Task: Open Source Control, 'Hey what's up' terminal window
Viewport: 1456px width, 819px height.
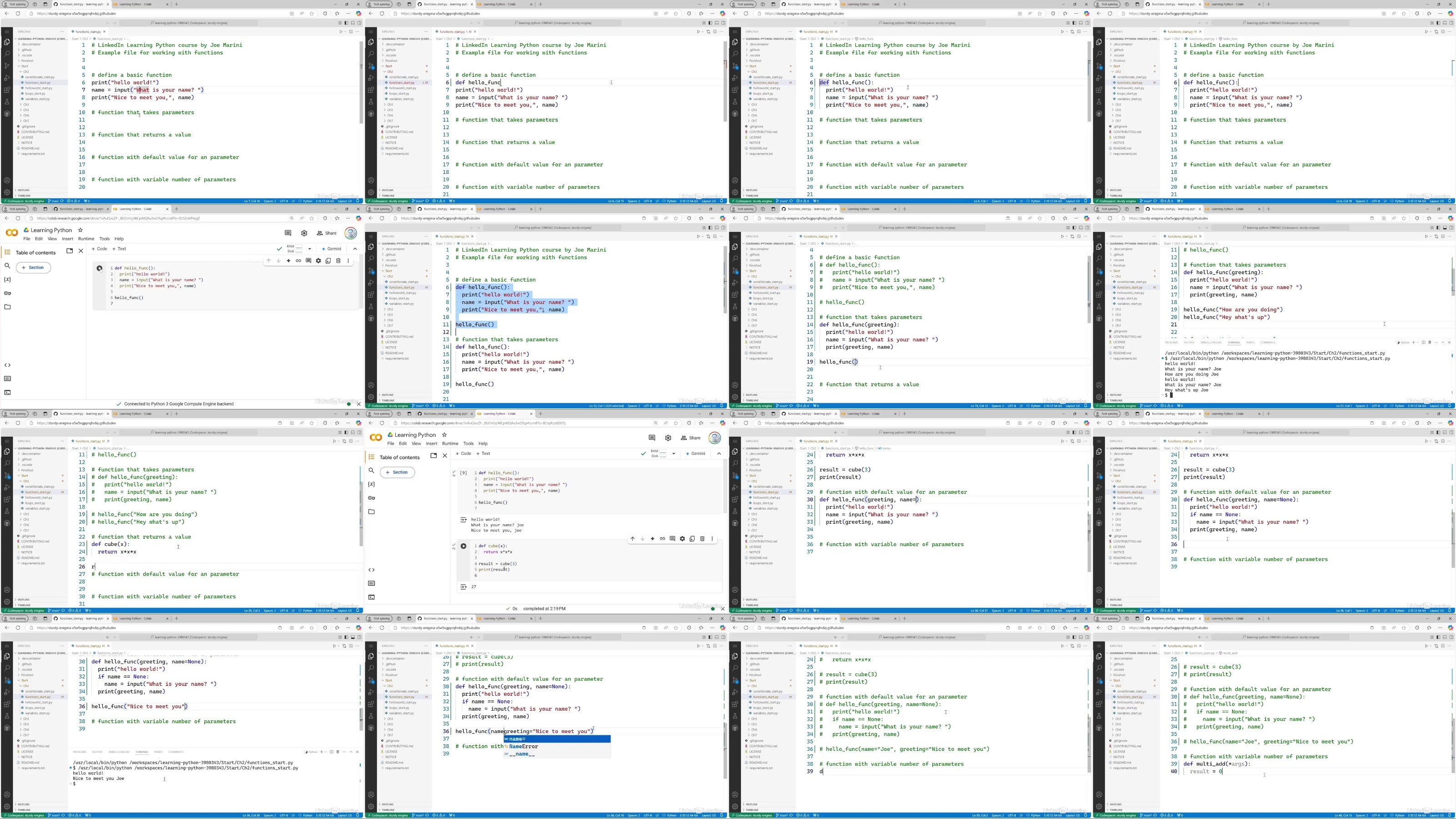Action: tap(1099, 271)
